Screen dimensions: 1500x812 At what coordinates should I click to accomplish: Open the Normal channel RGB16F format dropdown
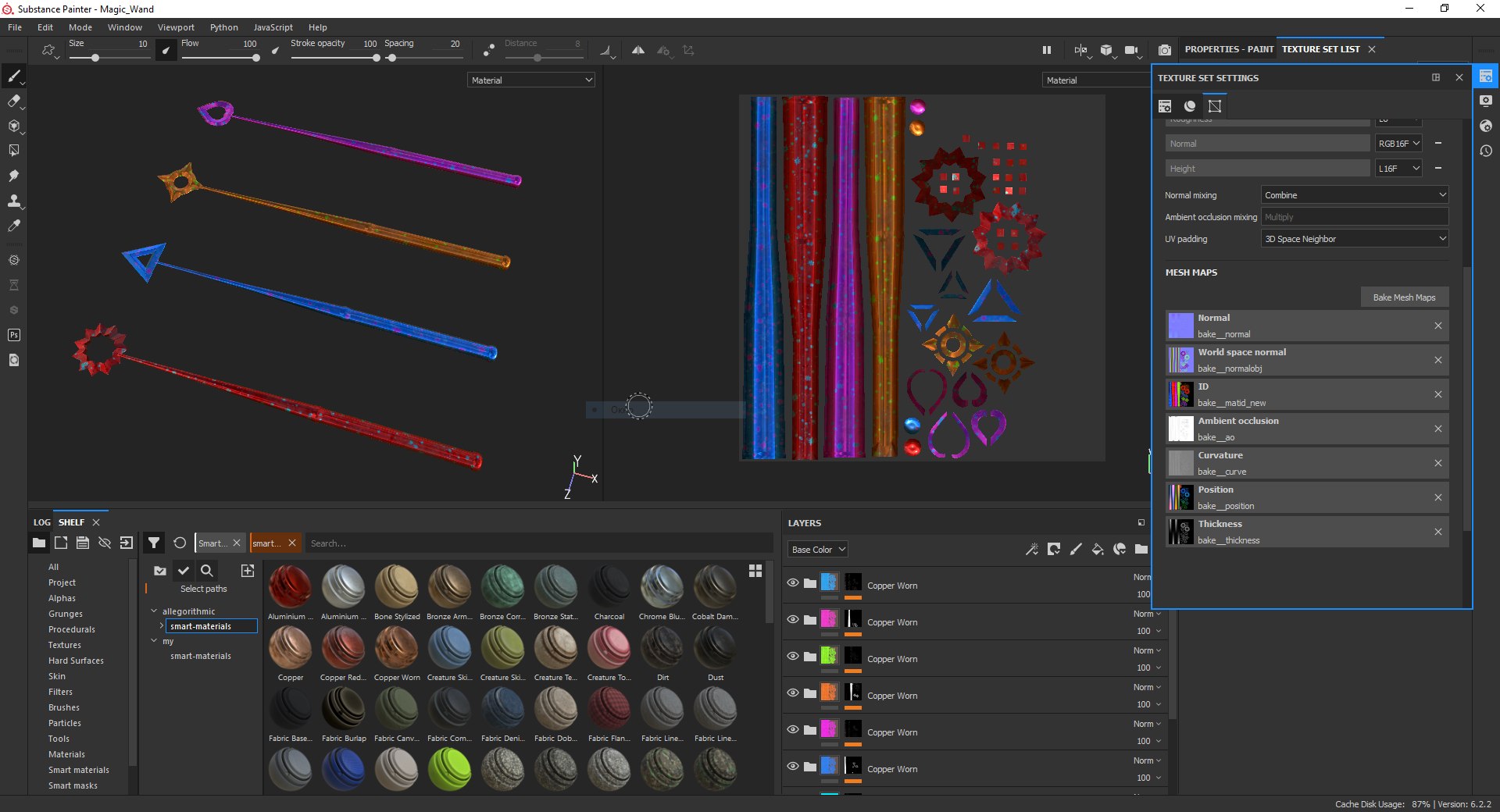tap(1398, 144)
